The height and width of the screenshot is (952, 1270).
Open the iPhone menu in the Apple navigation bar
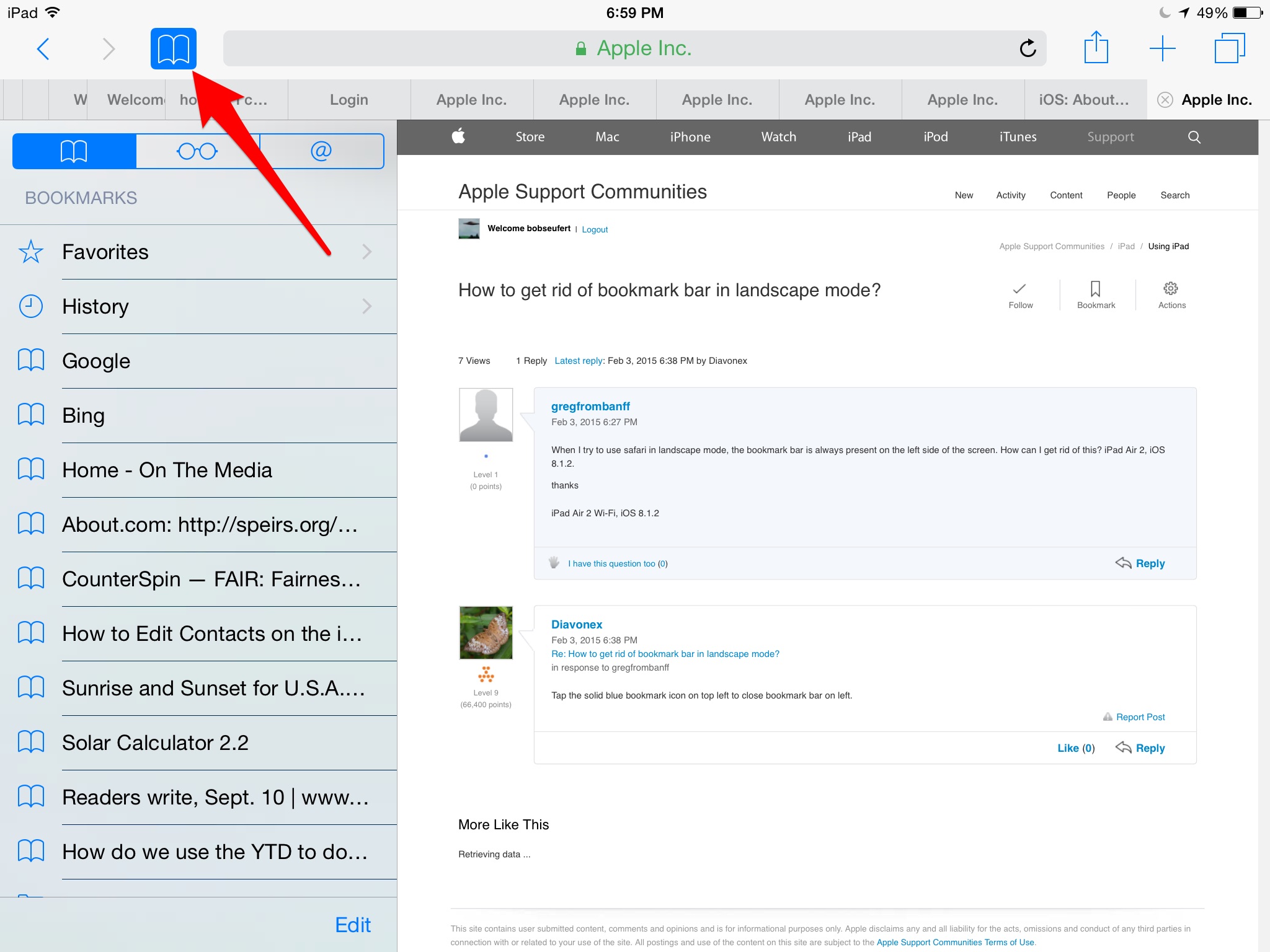690,137
